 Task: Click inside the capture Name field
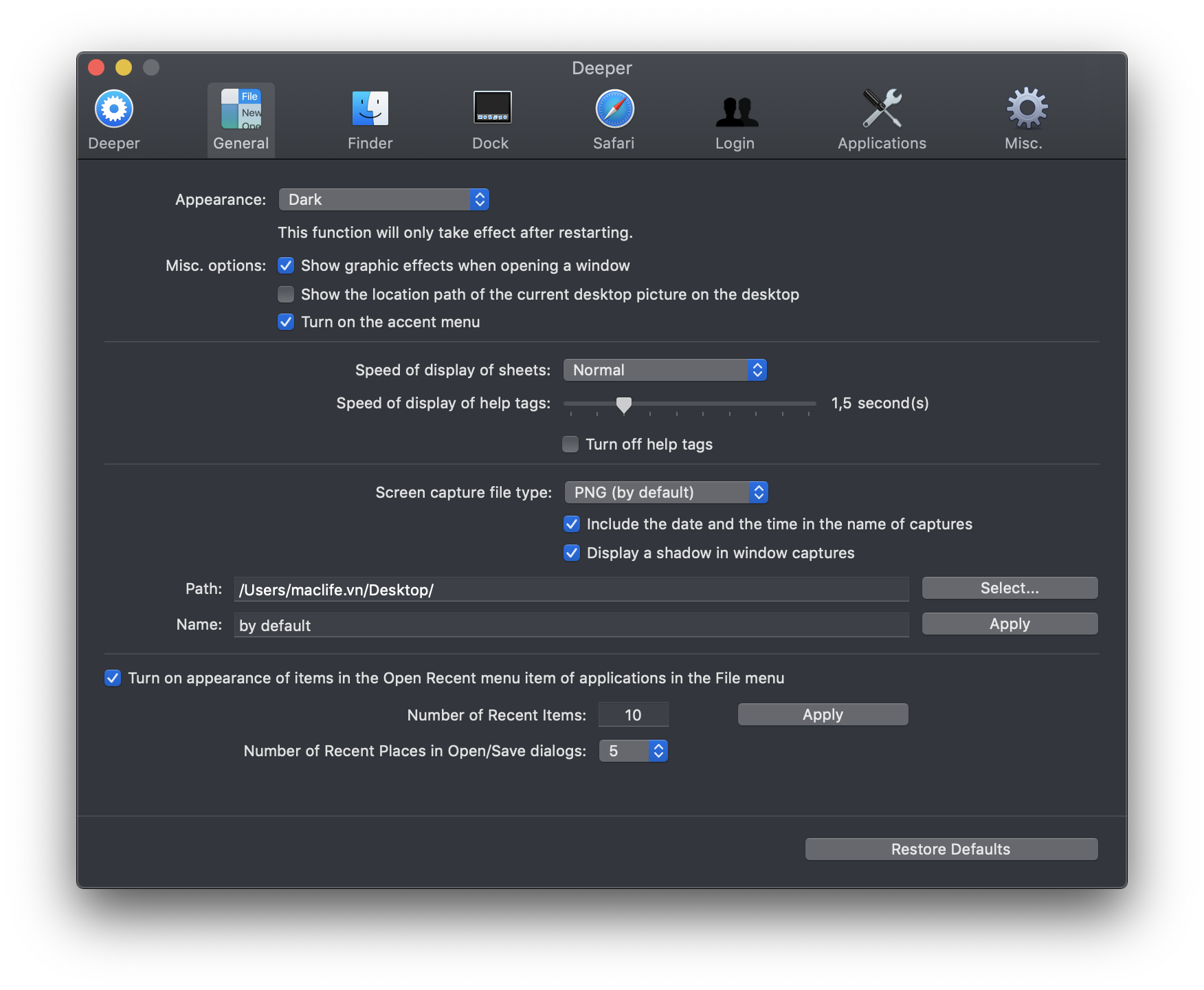[x=570, y=625]
